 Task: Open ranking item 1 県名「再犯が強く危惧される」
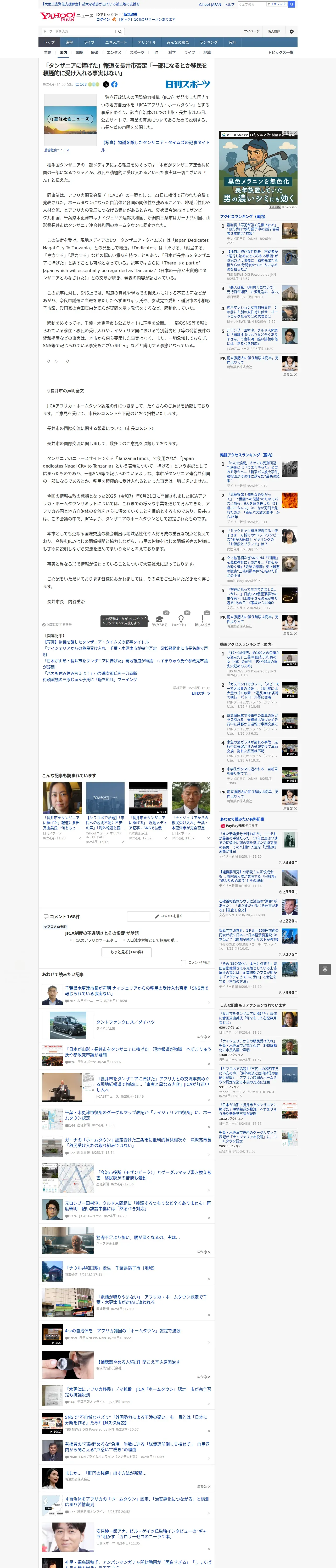click(253, 229)
